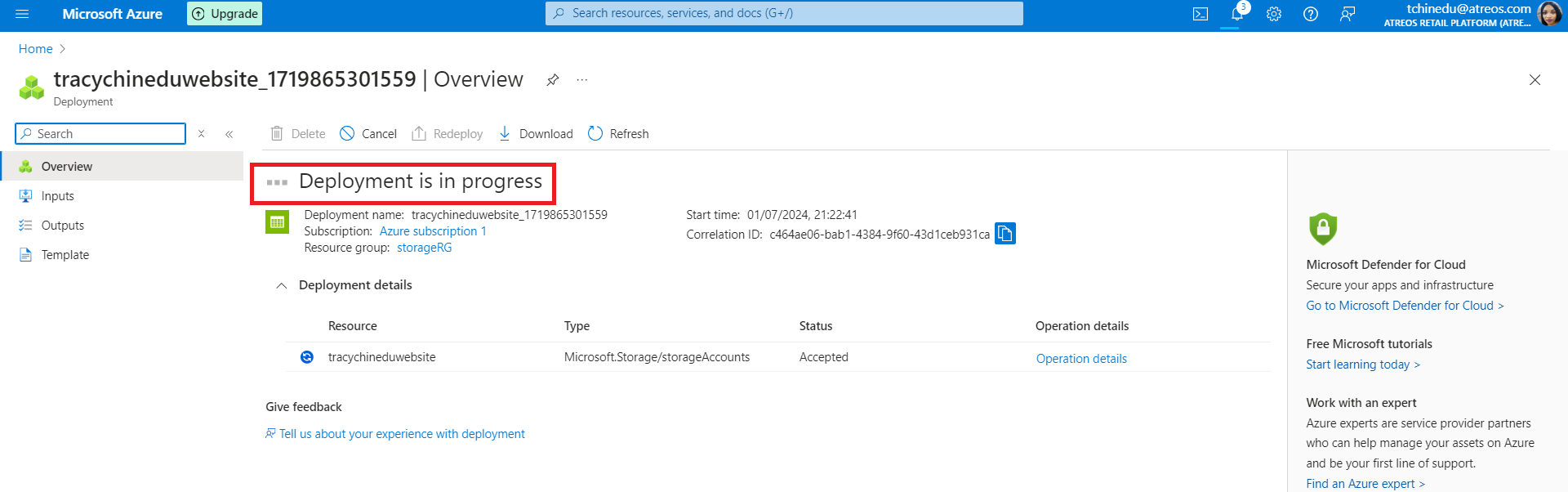Focus the global search resources box
This screenshot has height=492, width=1568.
(x=784, y=13)
